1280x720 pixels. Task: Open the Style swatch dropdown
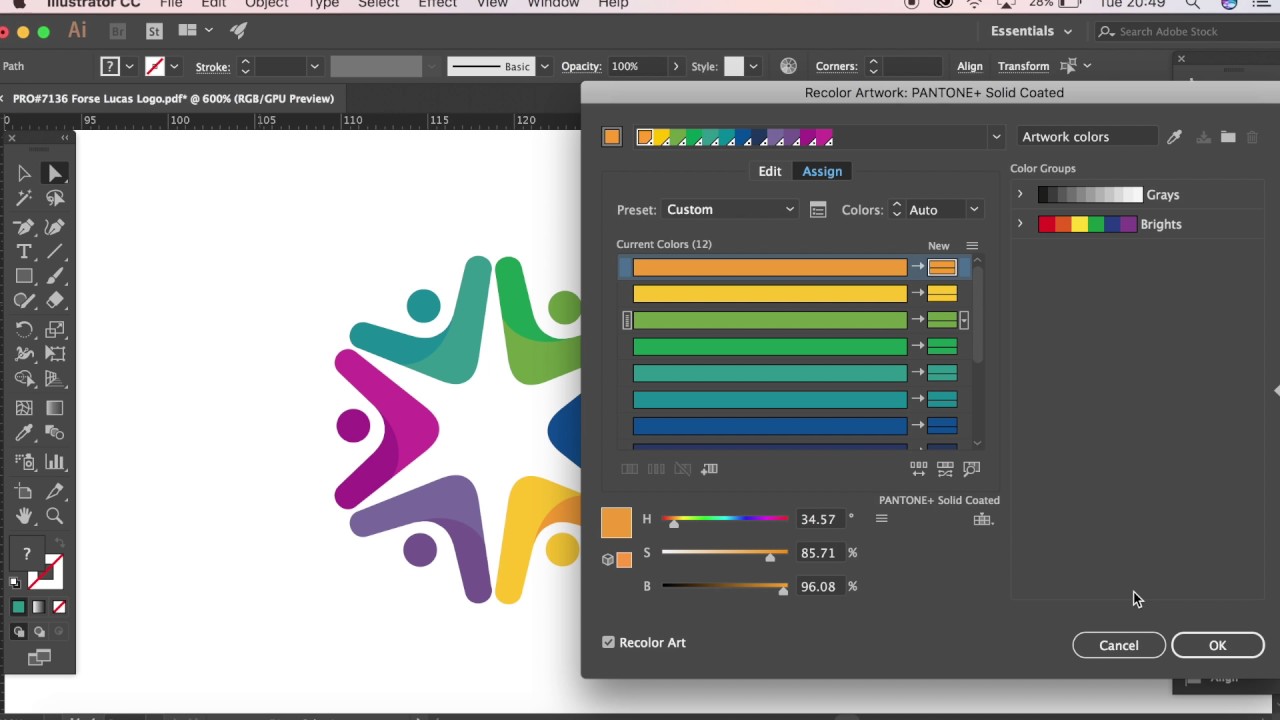pyautogui.click(x=753, y=66)
